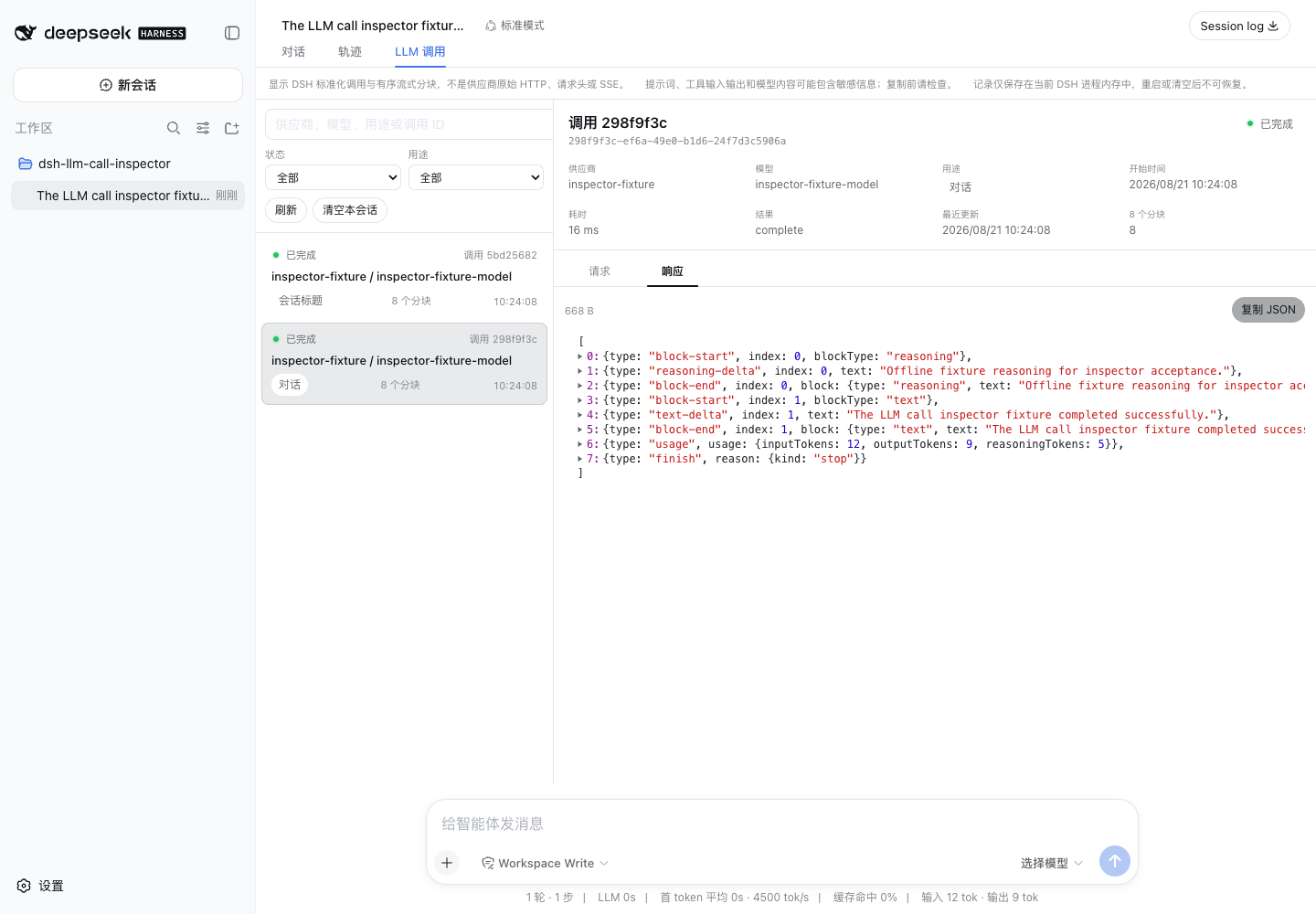Click the 工作区 section label
1316x914 pixels.
(34, 128)
